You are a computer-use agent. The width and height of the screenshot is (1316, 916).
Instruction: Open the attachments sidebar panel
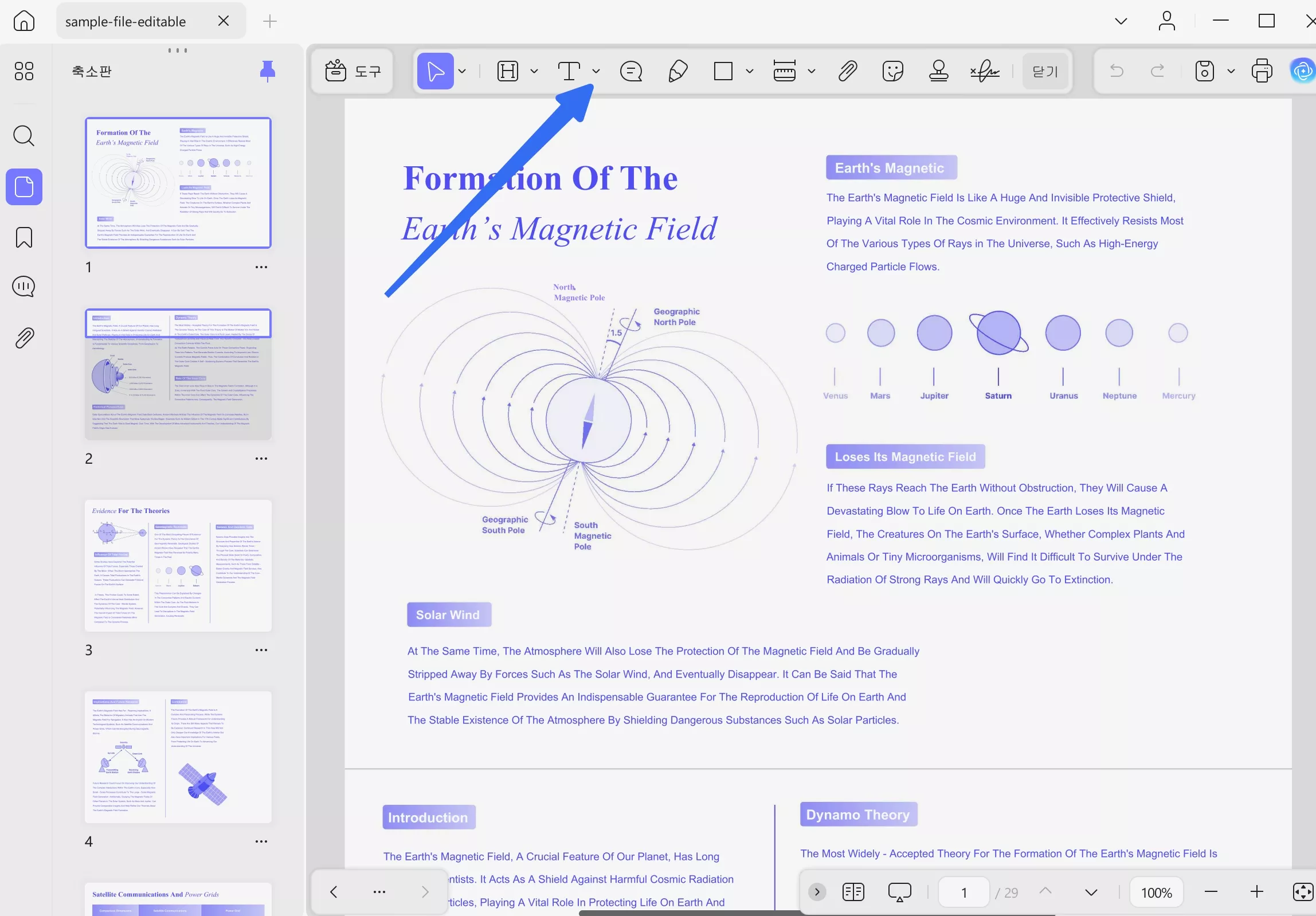tap(24, 338)
